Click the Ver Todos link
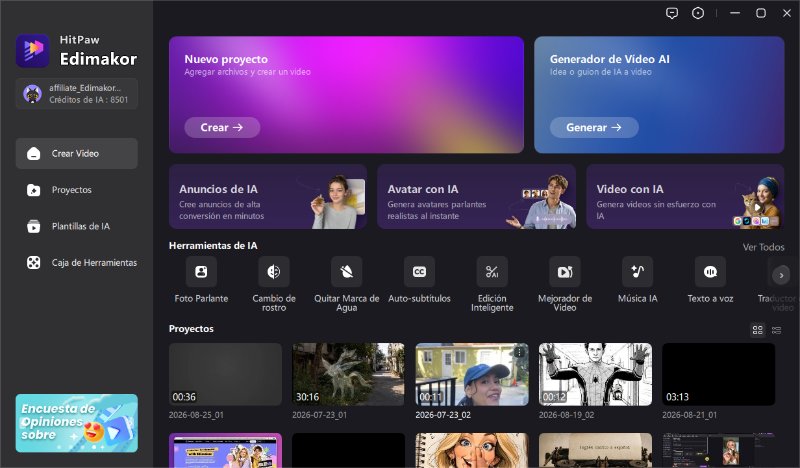The width and height of the screenshot is (800, 468). 763,247
